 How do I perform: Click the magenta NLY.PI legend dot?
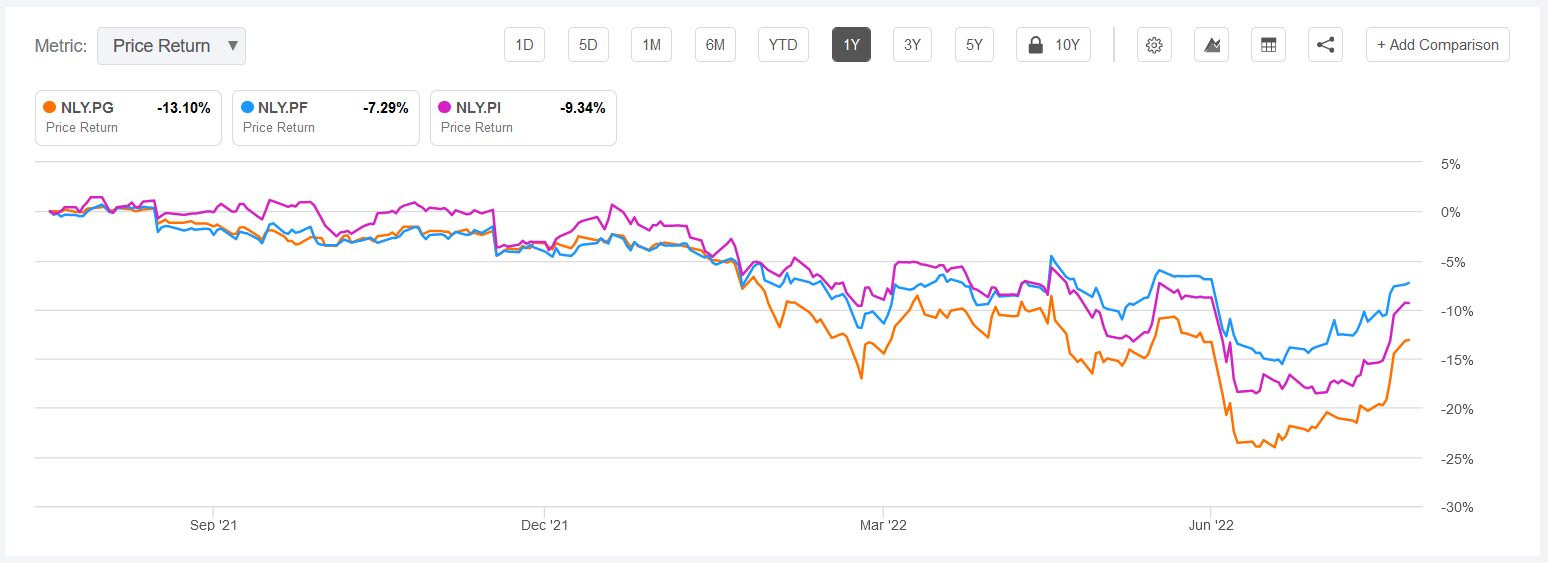point(444,108)
